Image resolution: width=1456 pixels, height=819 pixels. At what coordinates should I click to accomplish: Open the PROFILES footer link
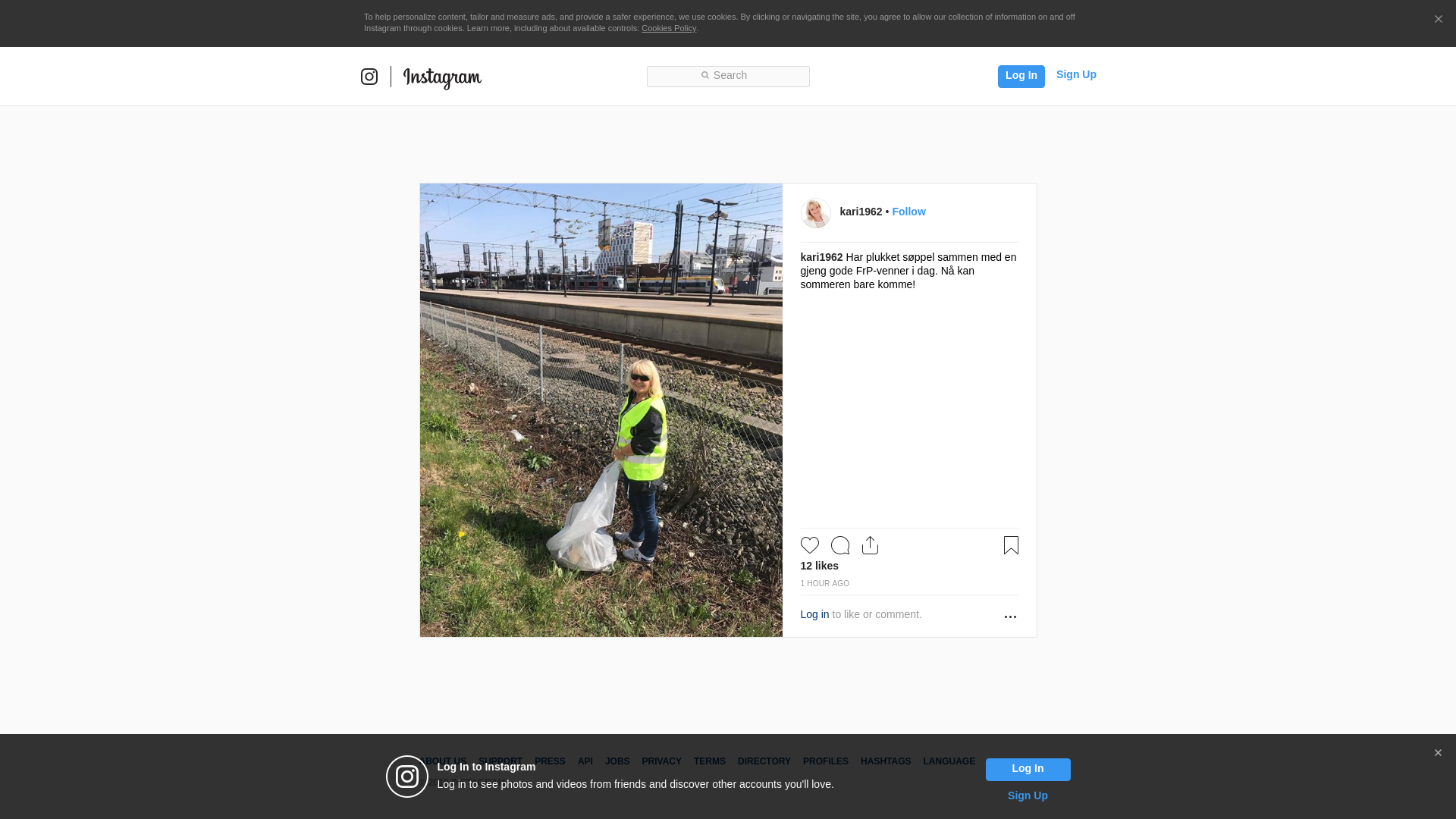[825, 761]
